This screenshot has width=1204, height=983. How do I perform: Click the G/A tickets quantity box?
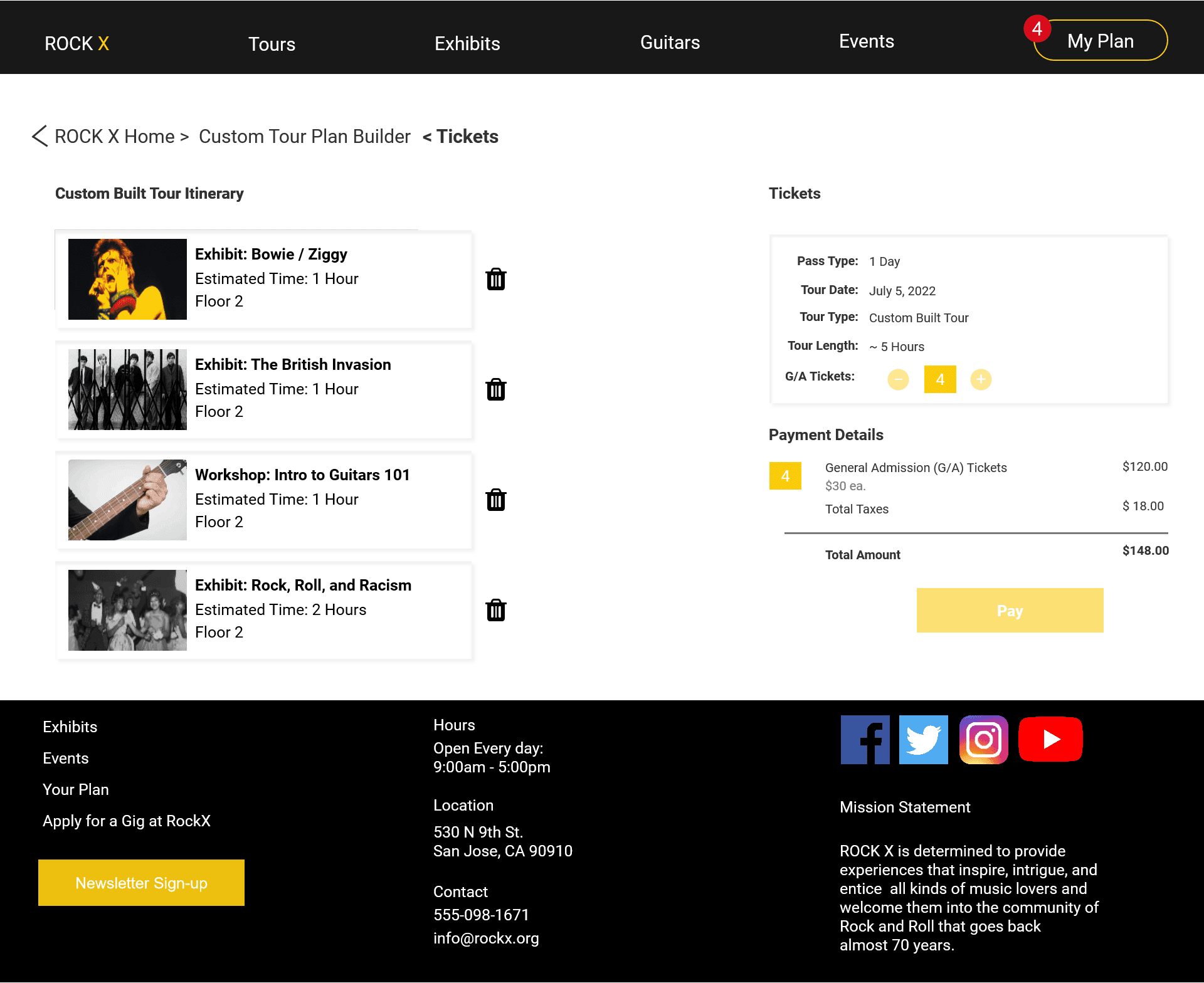[x=939, y=379]
